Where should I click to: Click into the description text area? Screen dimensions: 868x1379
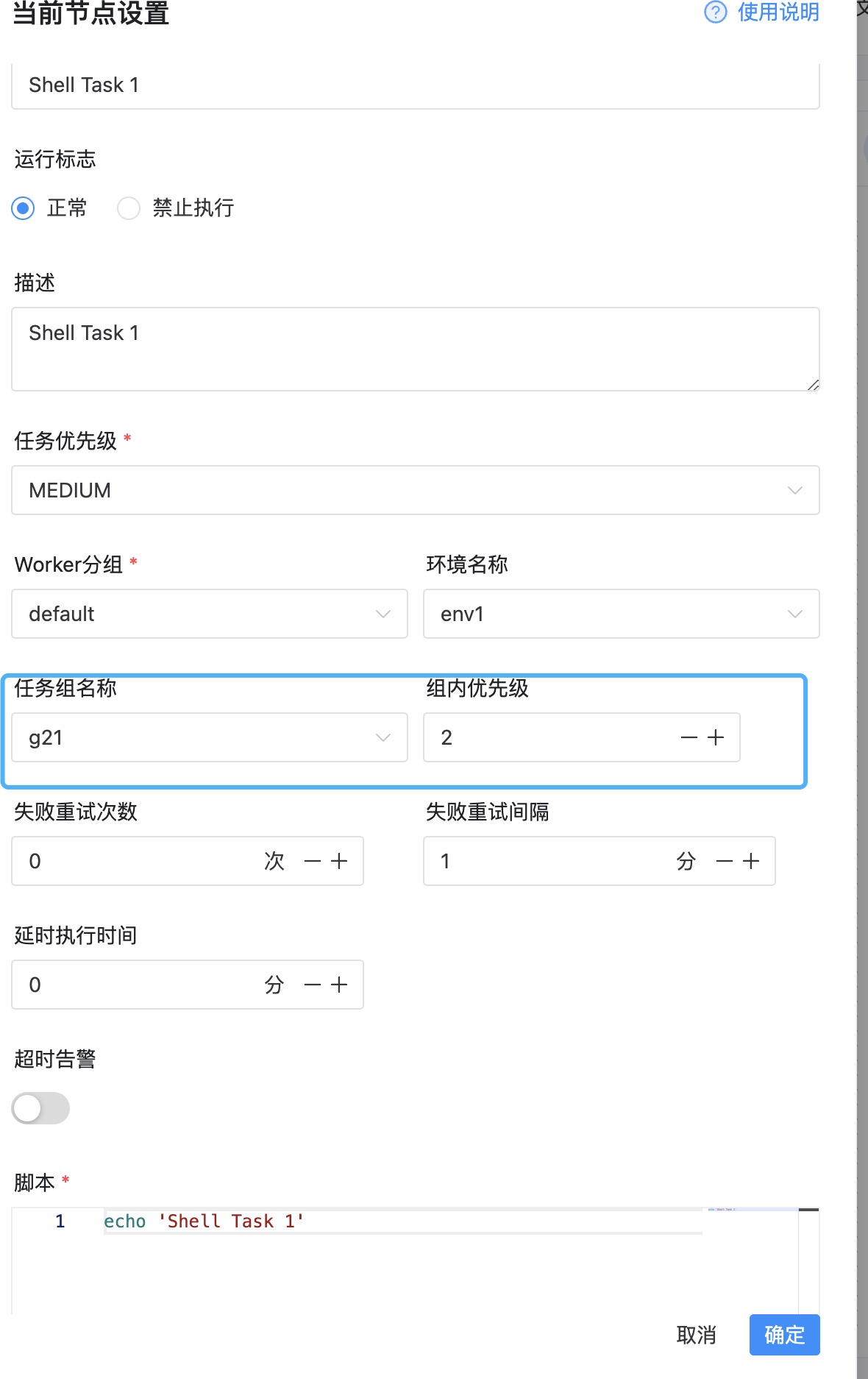coord(416,349)
